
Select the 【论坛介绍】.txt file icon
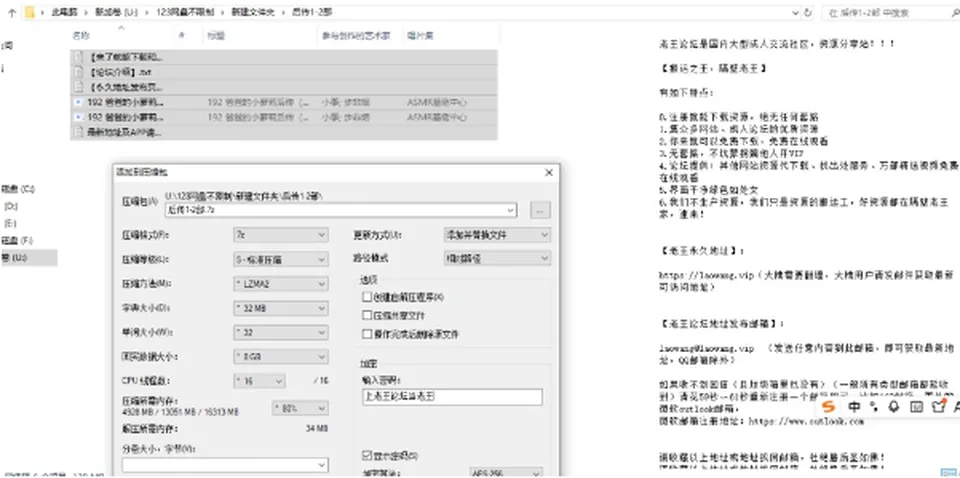point(78,72)
